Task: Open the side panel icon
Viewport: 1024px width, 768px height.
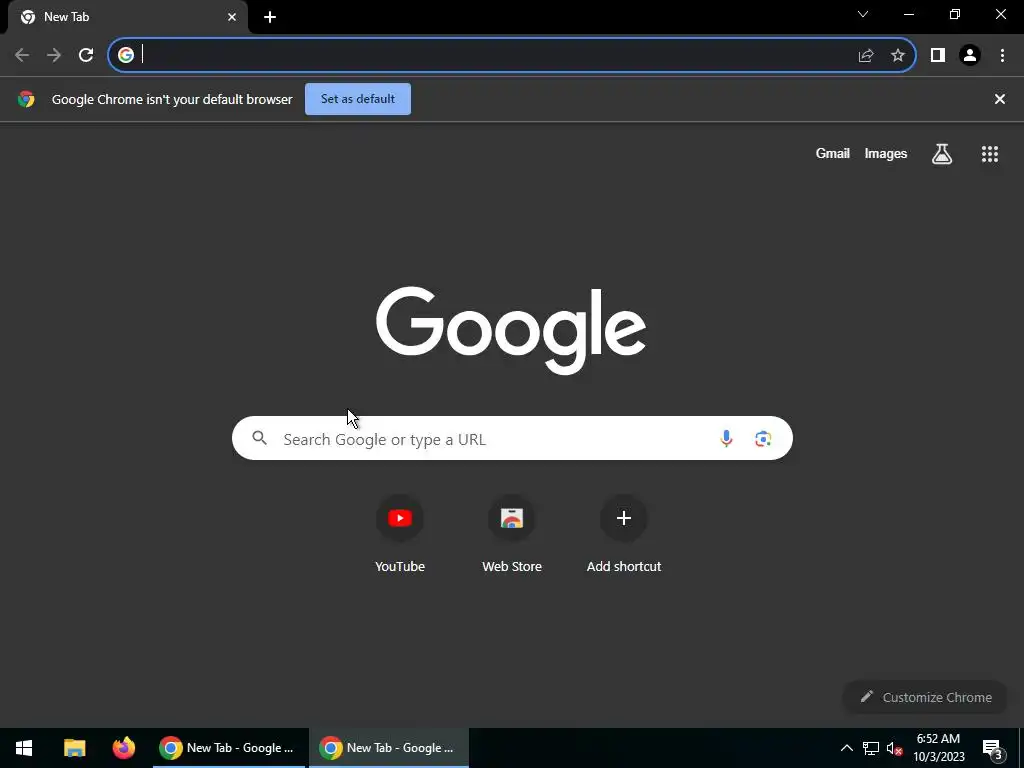Action: pos(938,56)
